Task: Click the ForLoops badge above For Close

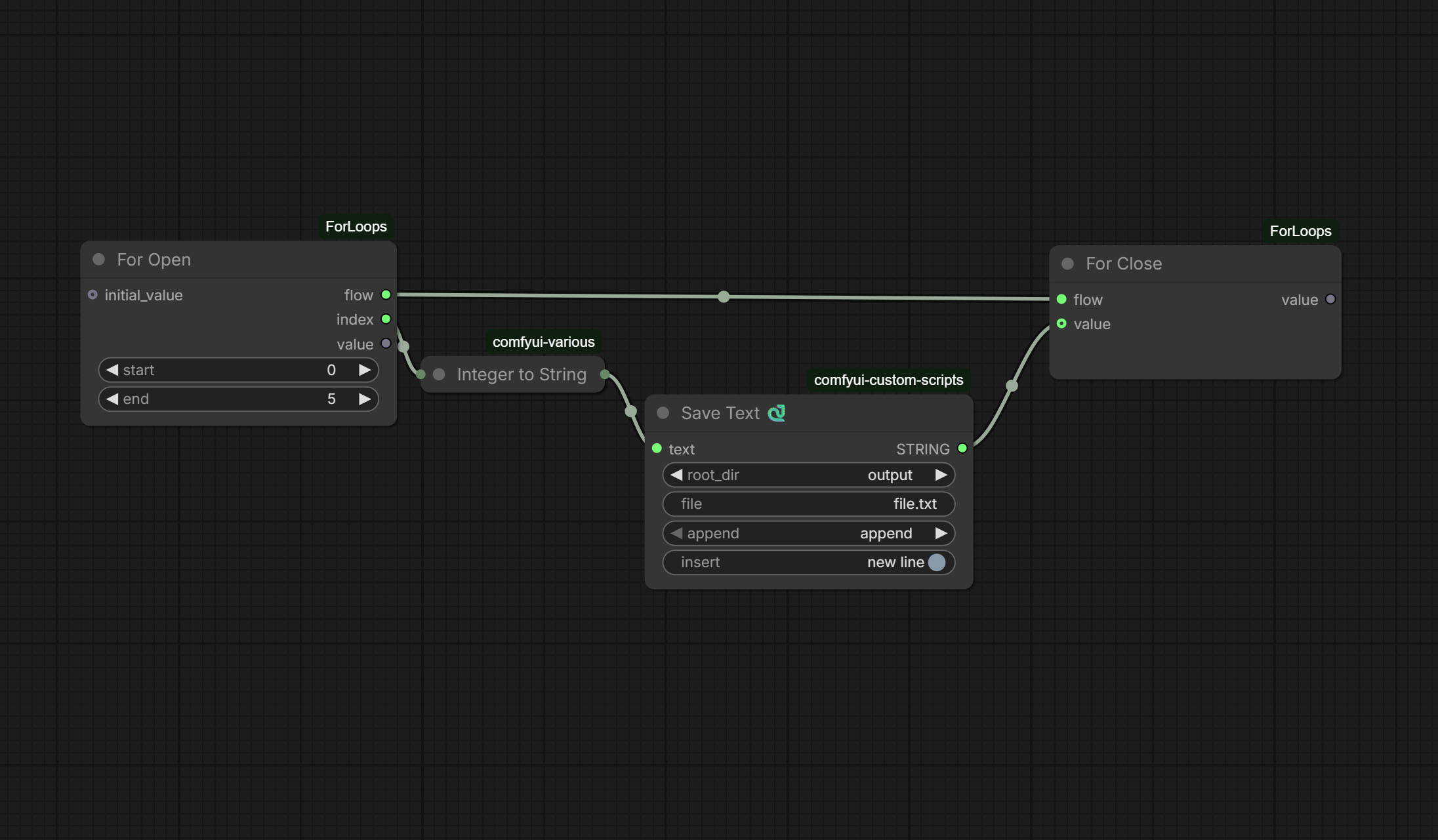Action: coord(1300,231)
